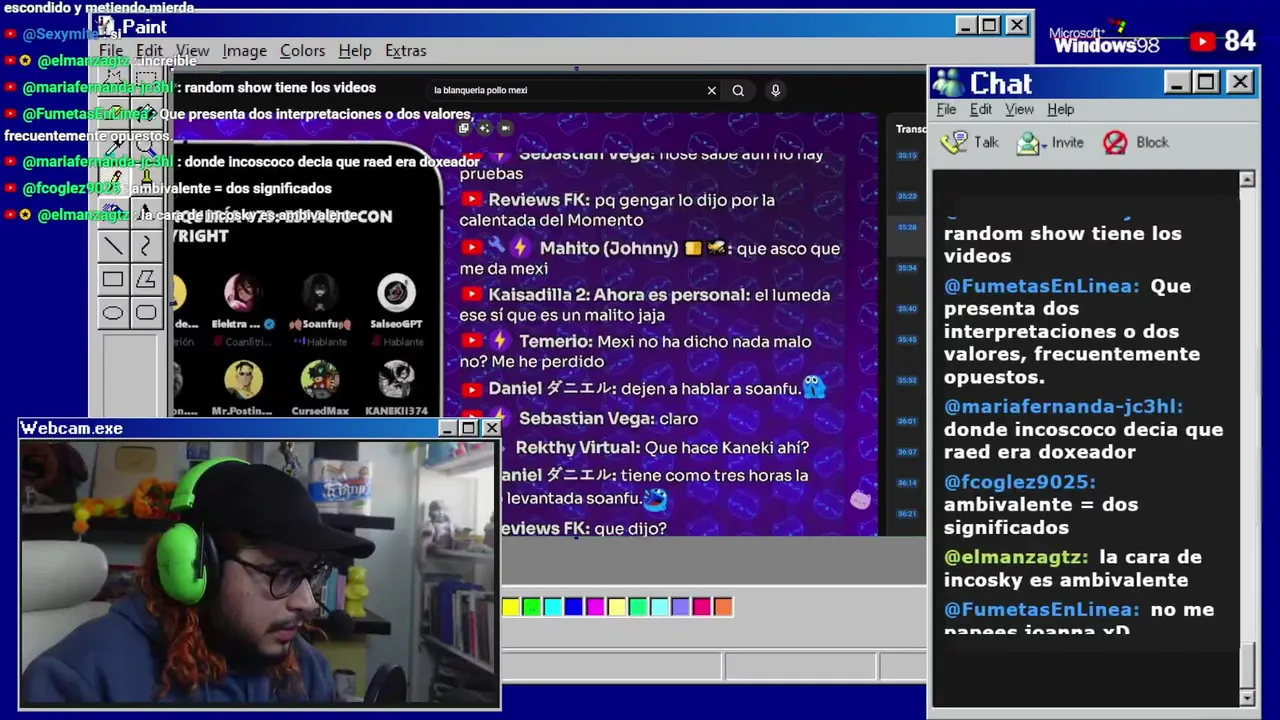Screen dimensions: 1280x720
Task: Click the Mr.Postin avatar
Action: pyautogui.click(x=243, y=379)
